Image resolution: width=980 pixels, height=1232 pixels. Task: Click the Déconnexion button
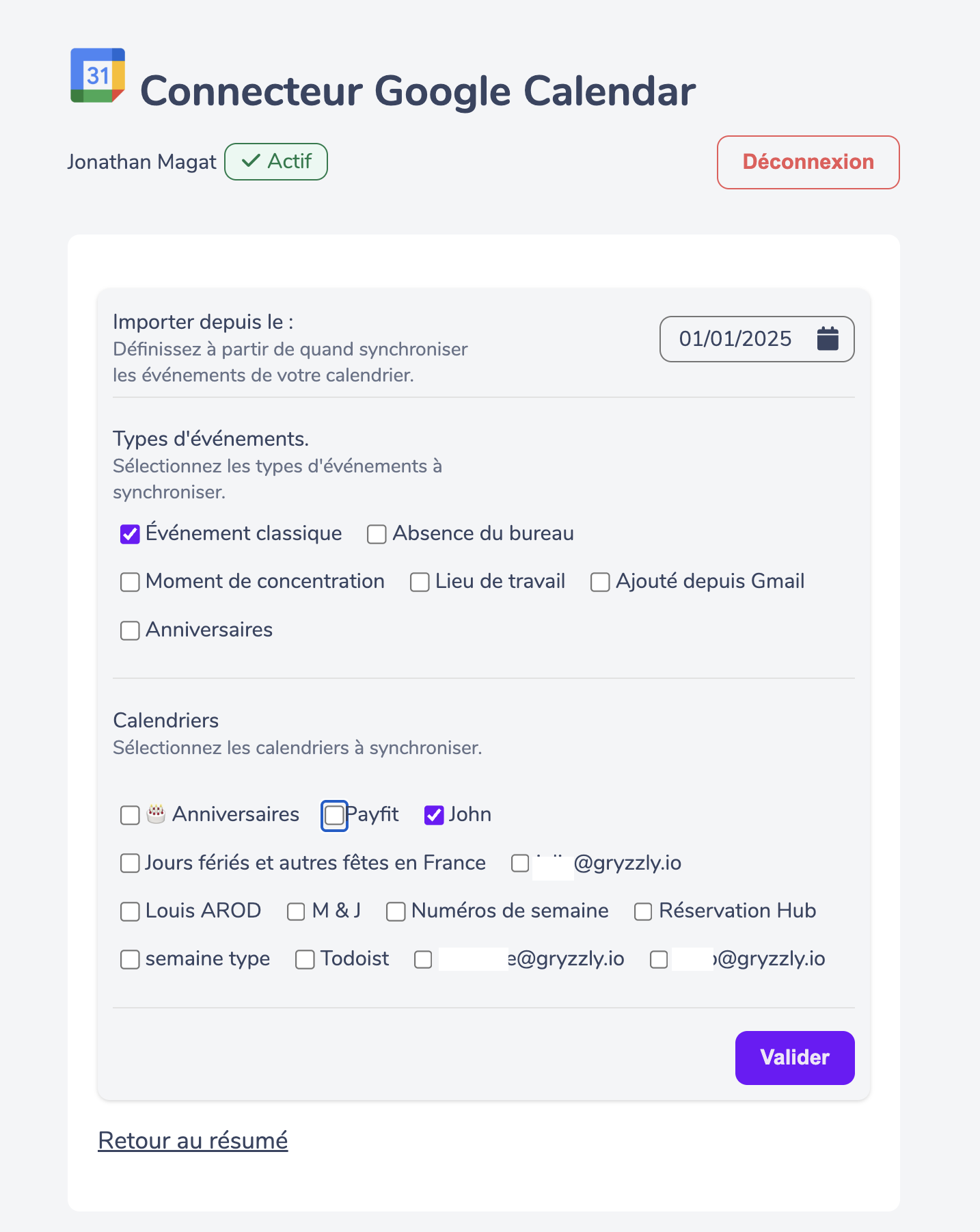(808, 162)
